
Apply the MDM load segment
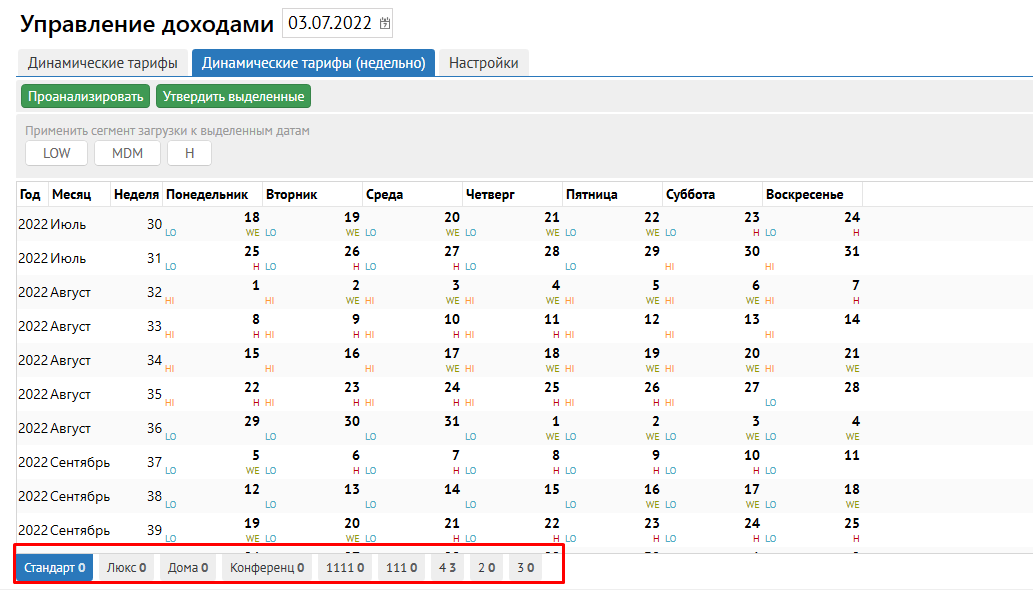pos(127,153)
